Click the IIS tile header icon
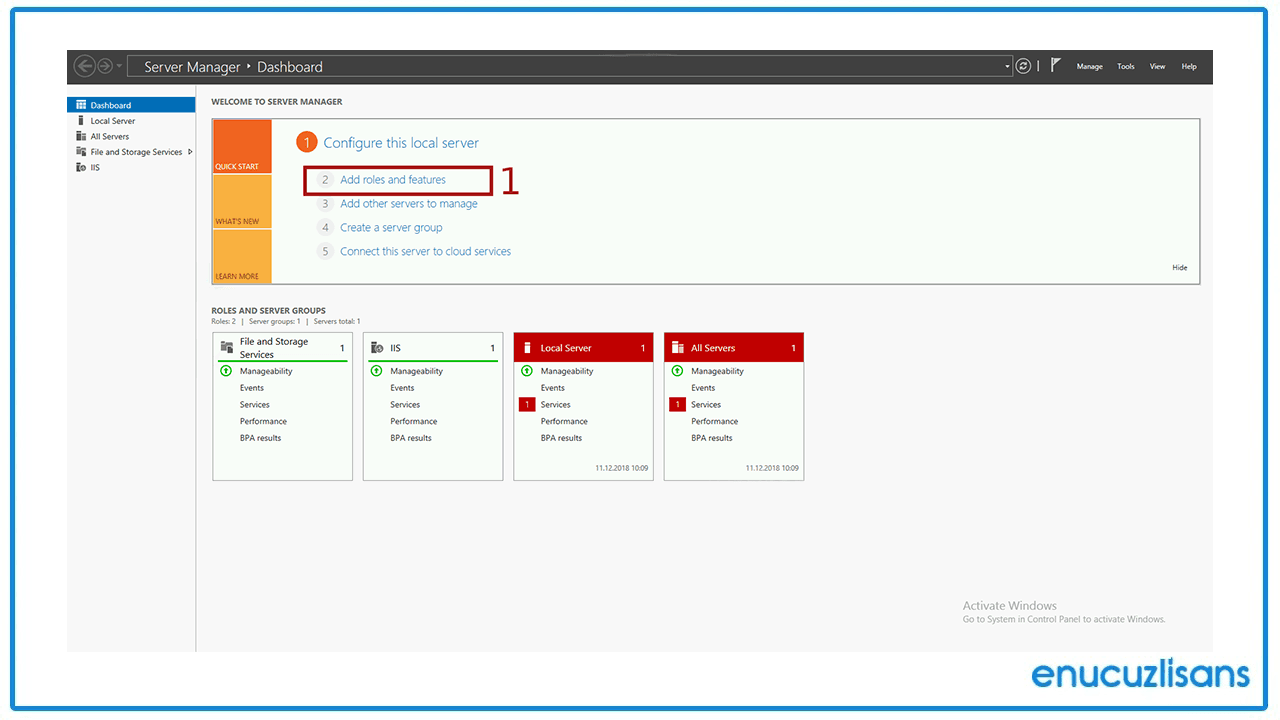 [x=377, y=348]
